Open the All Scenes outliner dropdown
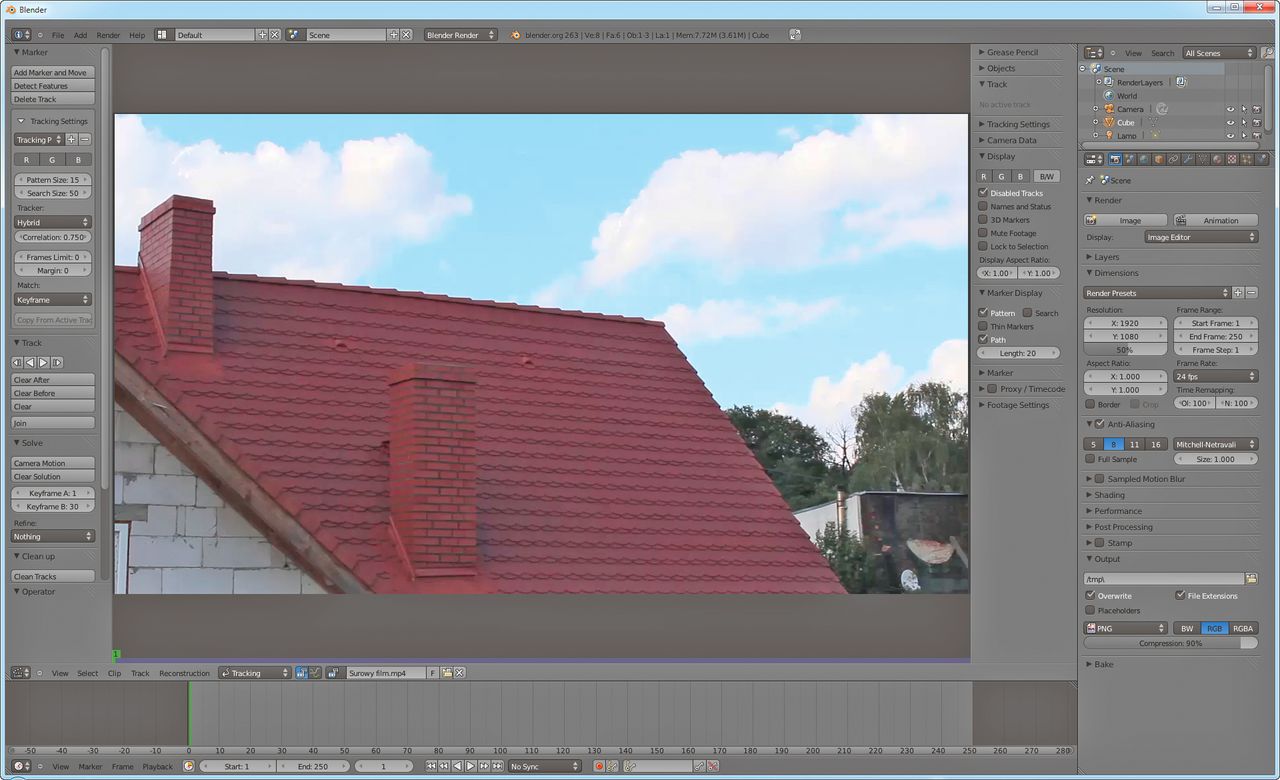 pyautogui.click(x=1219, y=53)
